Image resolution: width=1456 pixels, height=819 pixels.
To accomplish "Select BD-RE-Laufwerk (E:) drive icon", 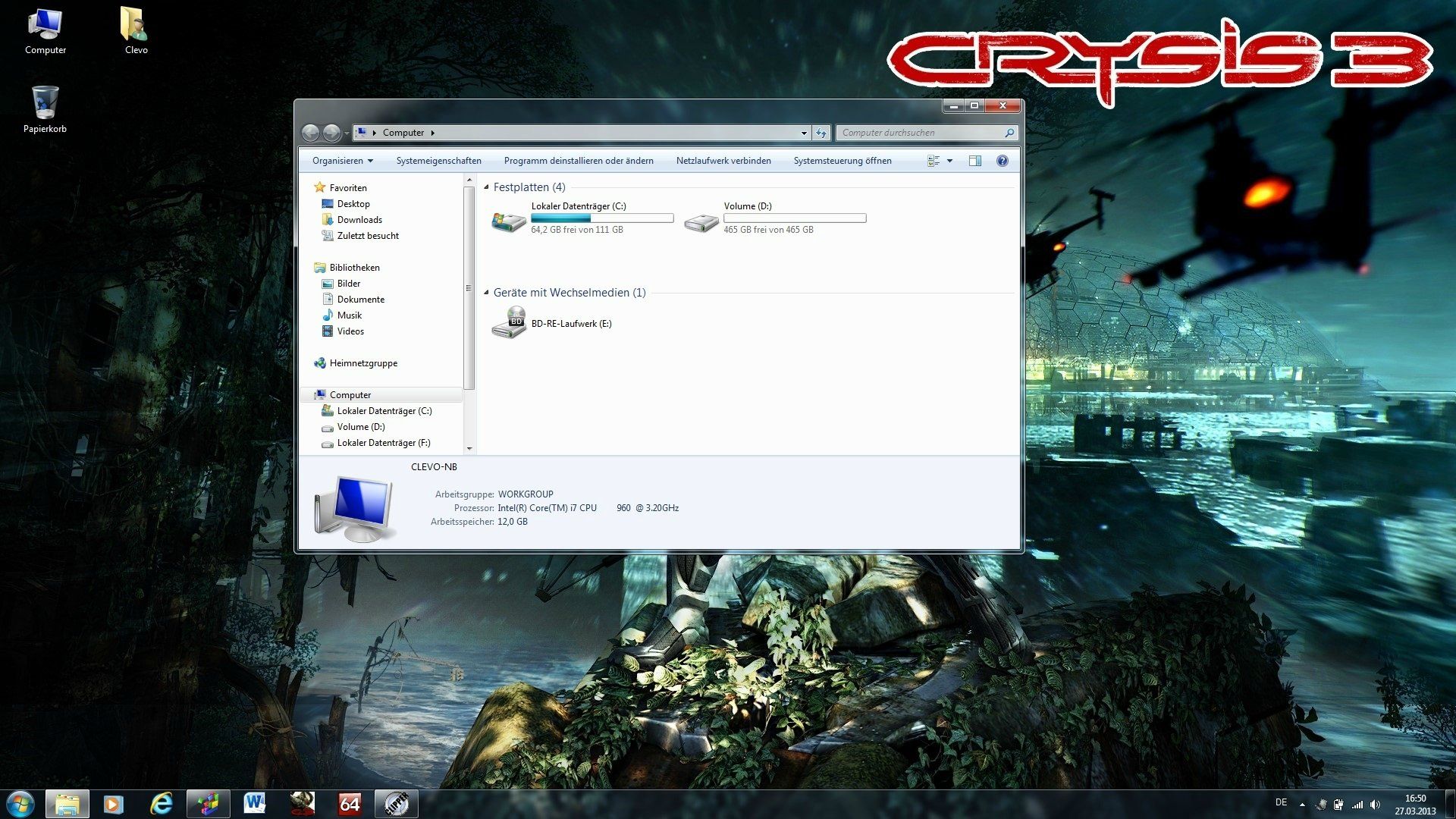I will [508, 323].
